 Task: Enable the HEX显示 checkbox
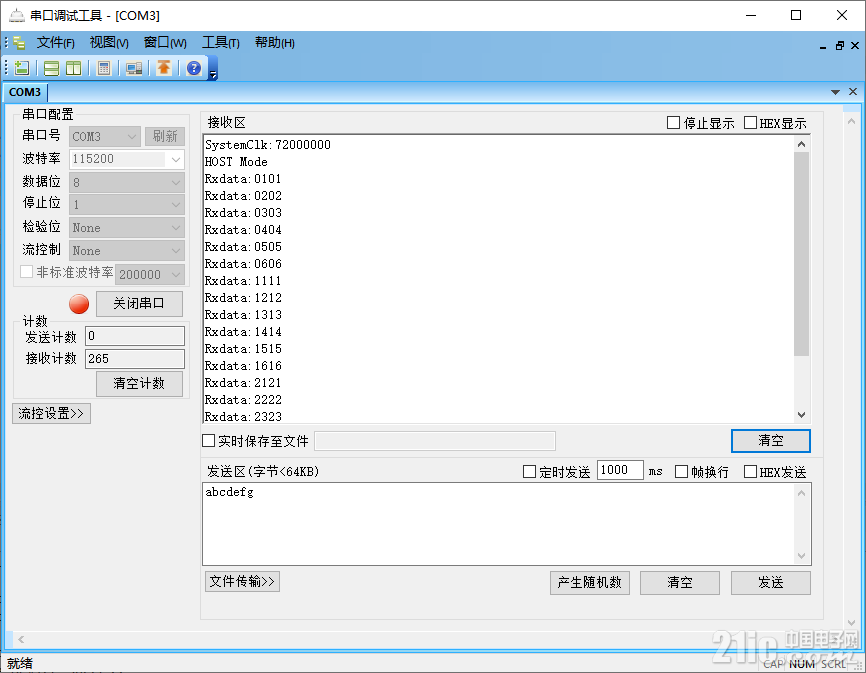point(750,123)
